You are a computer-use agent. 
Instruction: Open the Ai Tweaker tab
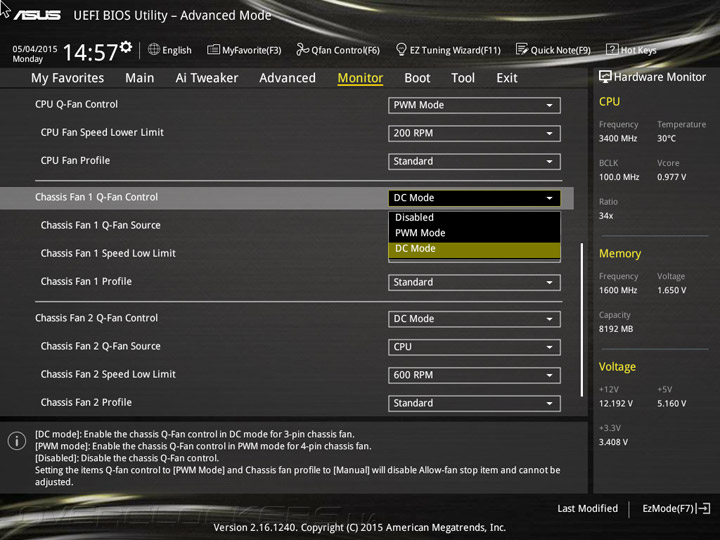point(207,78)
